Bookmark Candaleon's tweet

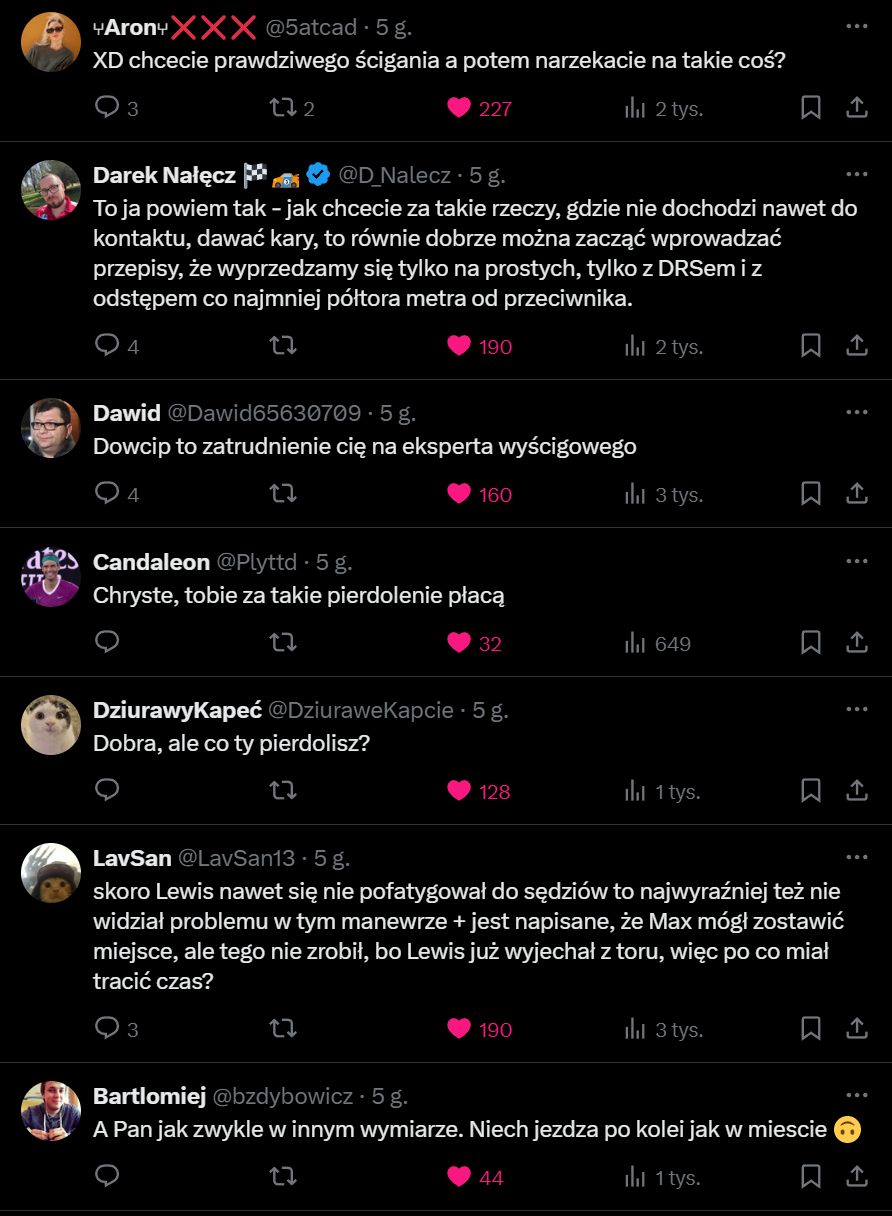coord(811,643)
